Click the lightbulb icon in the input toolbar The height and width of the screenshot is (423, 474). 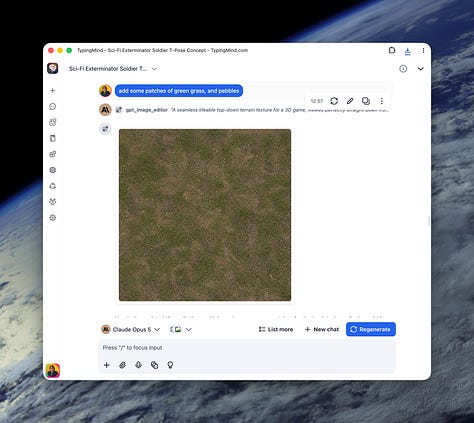(170, 365)
